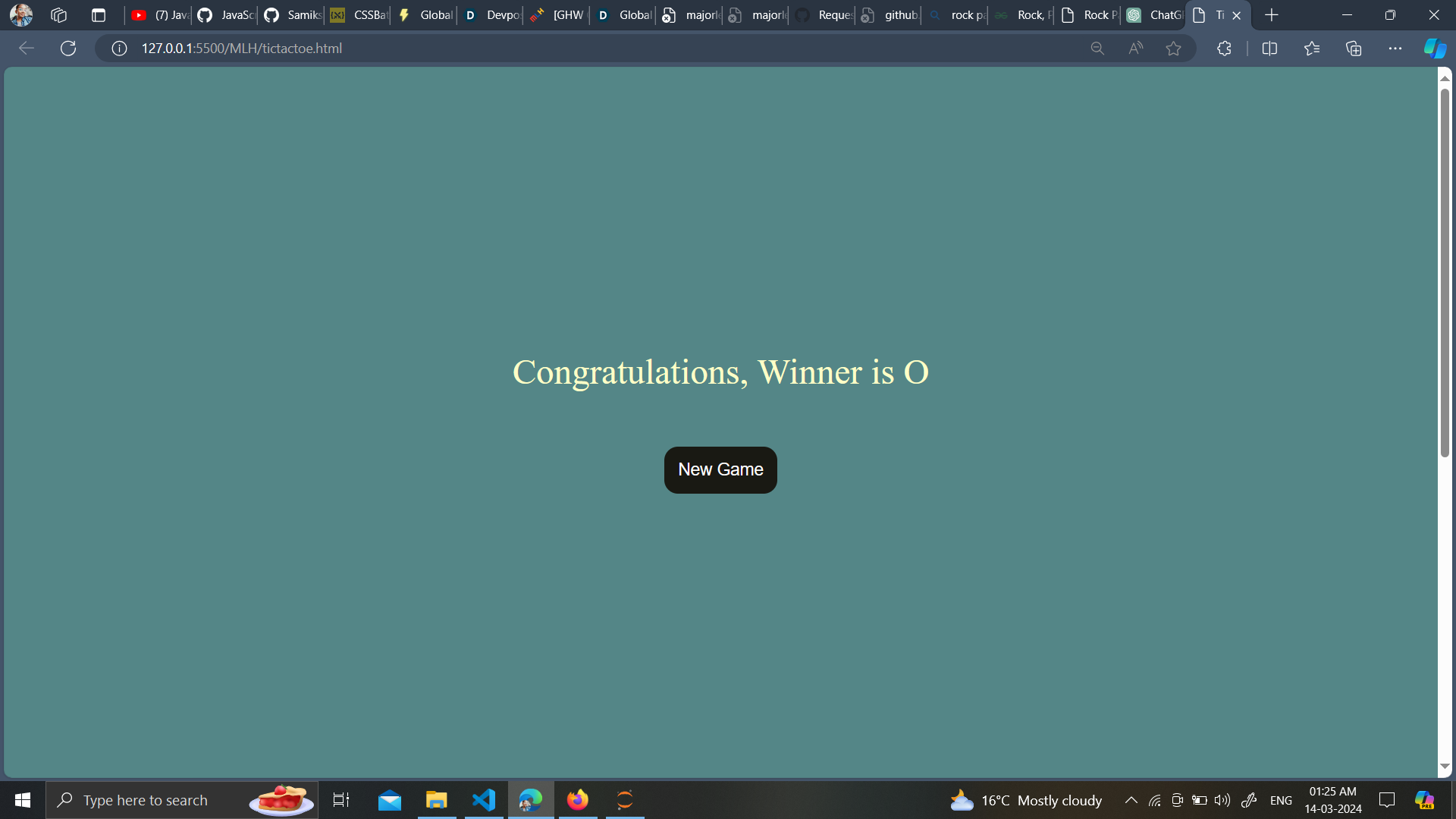Open a new browser tab
This screenshot has width=1456, height=819.
(x=1272, y=15)
